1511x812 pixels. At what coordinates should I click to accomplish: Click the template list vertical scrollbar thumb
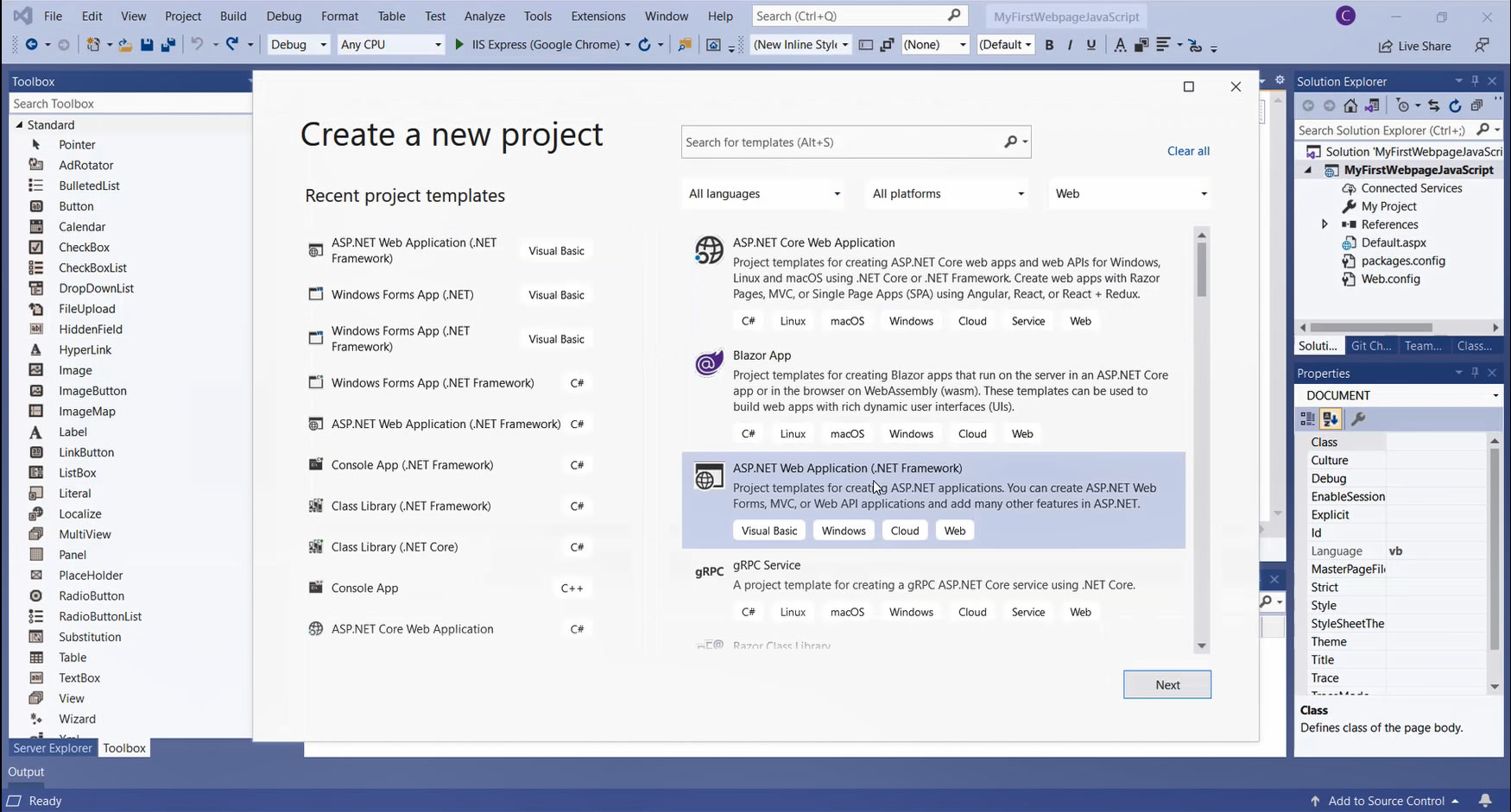pos(1201,269)
